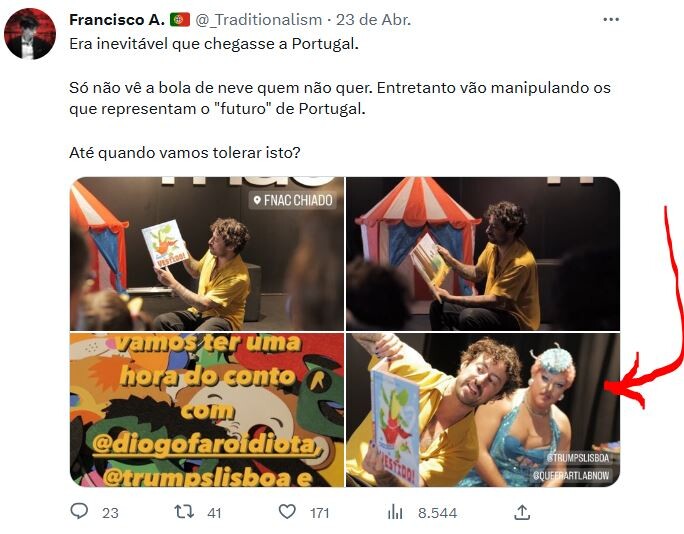Open bottom-left 'hora do conto' image
The image size is (684, 534).
coord(207,410)
